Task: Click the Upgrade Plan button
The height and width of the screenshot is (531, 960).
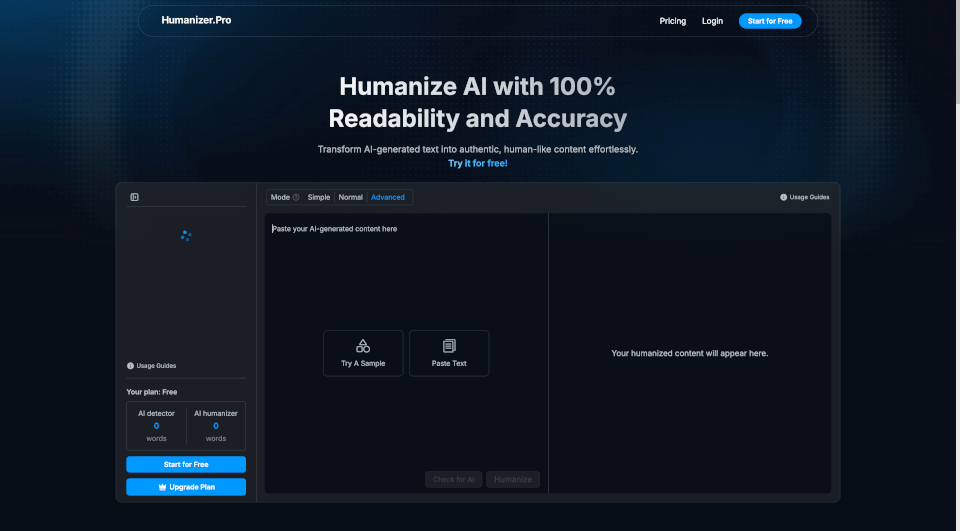Action: tap(186, 487)
